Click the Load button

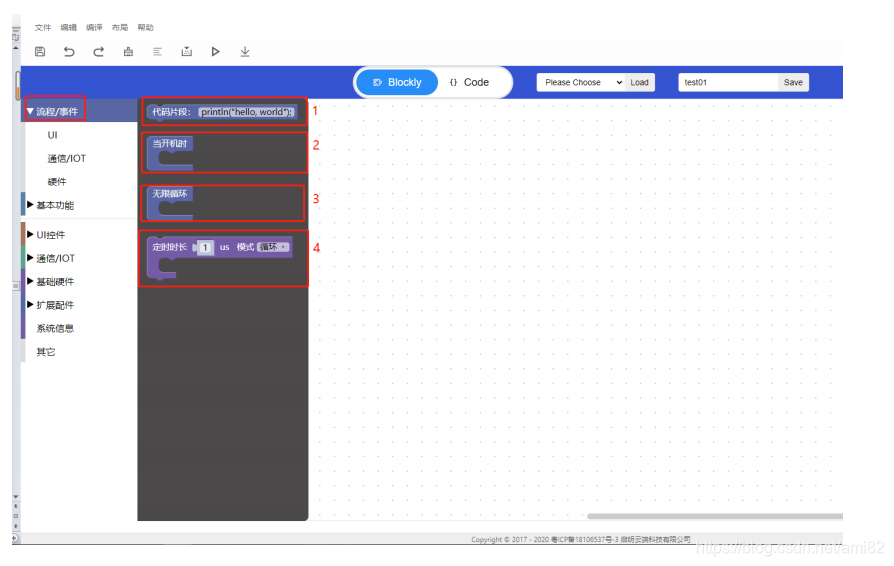click(x=639, y=82)
